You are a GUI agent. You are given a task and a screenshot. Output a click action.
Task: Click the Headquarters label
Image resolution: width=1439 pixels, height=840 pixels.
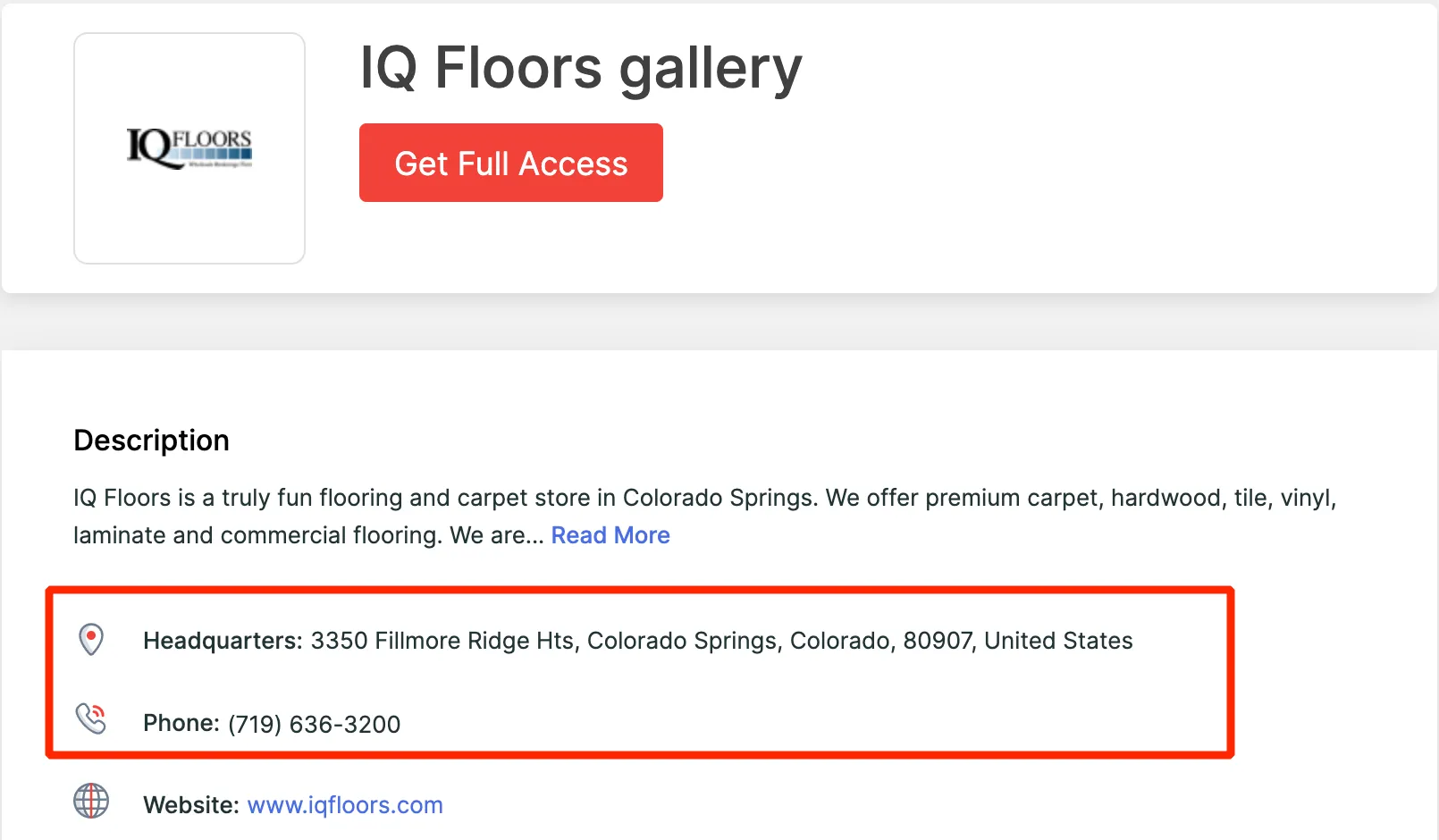click(x=223, y=641)
